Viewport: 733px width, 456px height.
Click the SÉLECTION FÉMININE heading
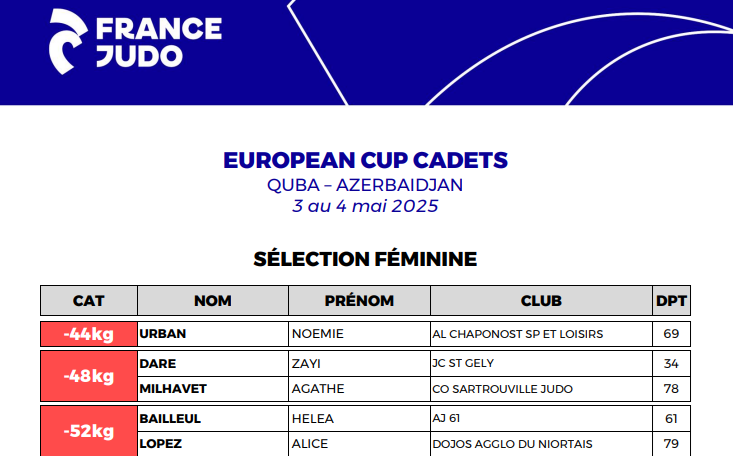[365, 259]
